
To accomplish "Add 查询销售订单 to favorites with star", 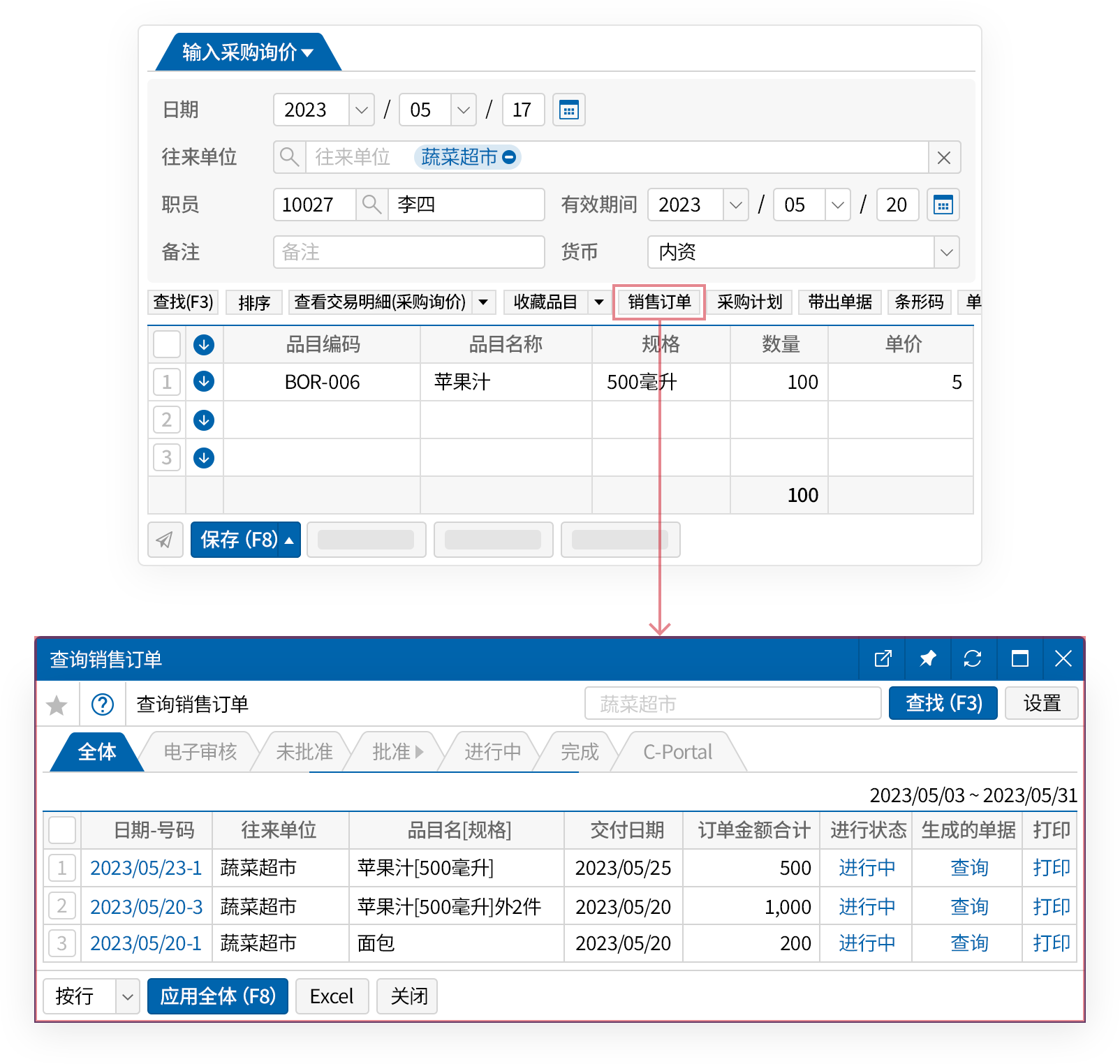I will (x=57, y=705).
